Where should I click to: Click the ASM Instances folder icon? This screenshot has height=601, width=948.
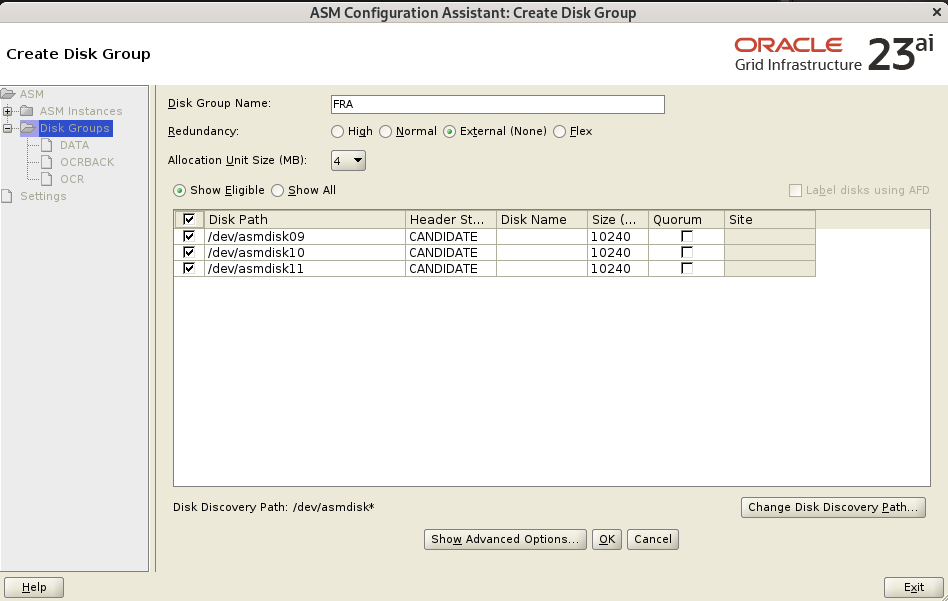(x=27, y=111)
